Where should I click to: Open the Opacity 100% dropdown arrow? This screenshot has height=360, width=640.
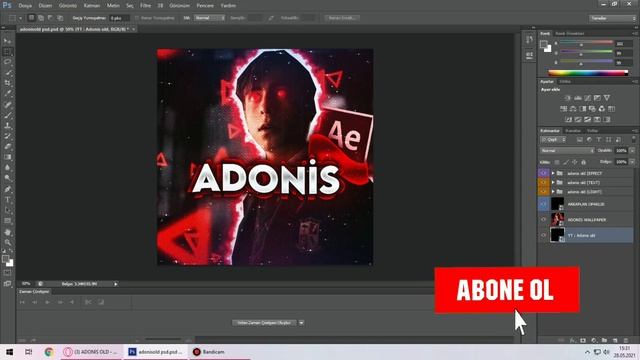pos(632,151)
